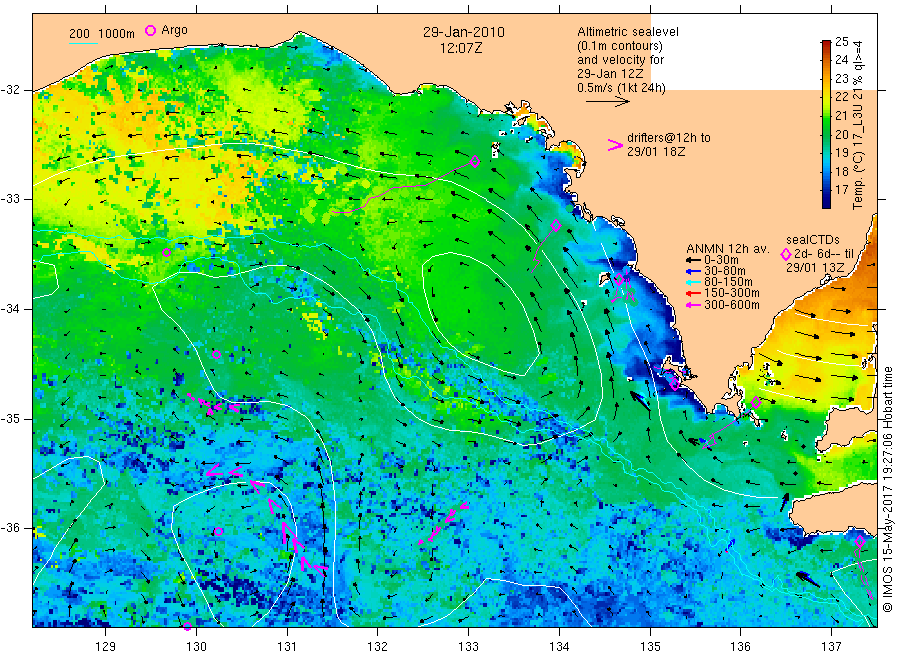Click the 12:07Z time label

pyautogui.click(x=461, y=48)
